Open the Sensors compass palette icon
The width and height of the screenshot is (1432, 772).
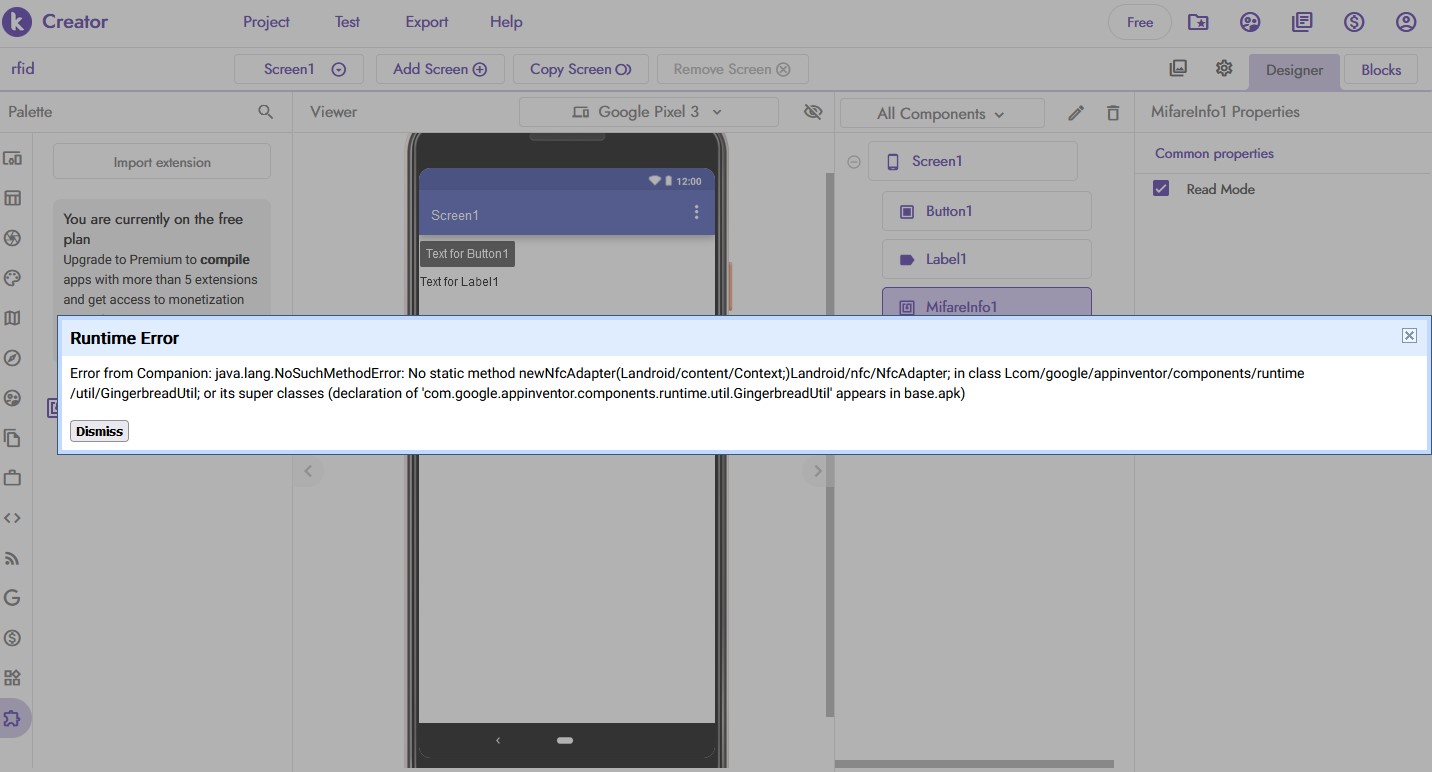point(13,358)
